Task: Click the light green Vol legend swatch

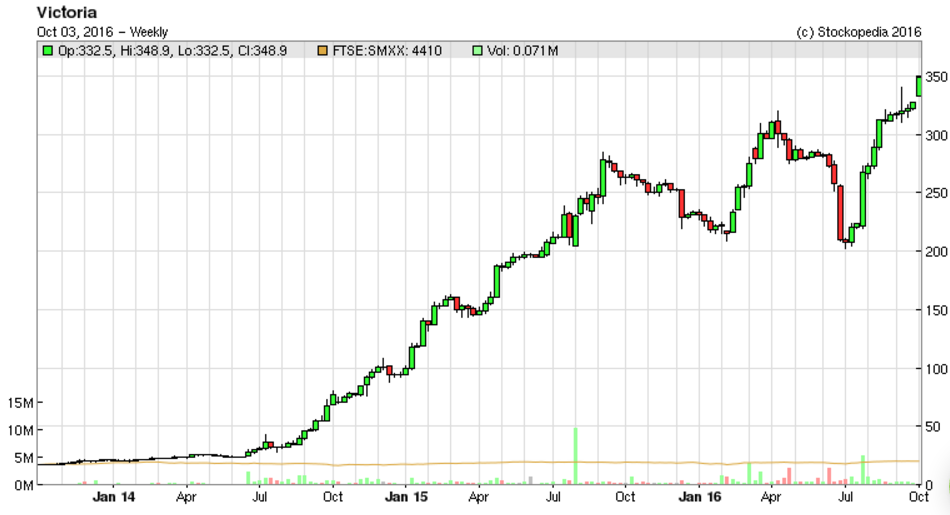Action: click(x=477, y=51)
